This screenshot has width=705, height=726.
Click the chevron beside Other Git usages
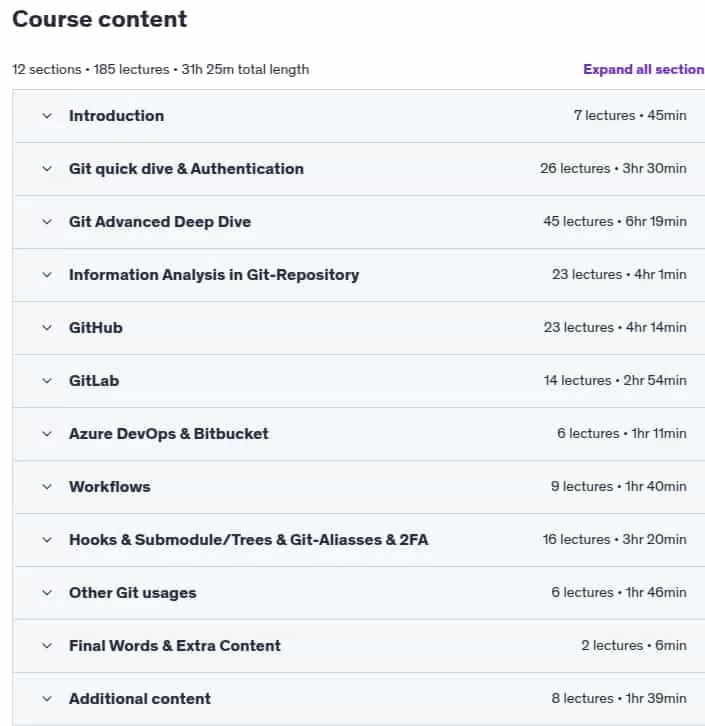[x=47, y=593]
